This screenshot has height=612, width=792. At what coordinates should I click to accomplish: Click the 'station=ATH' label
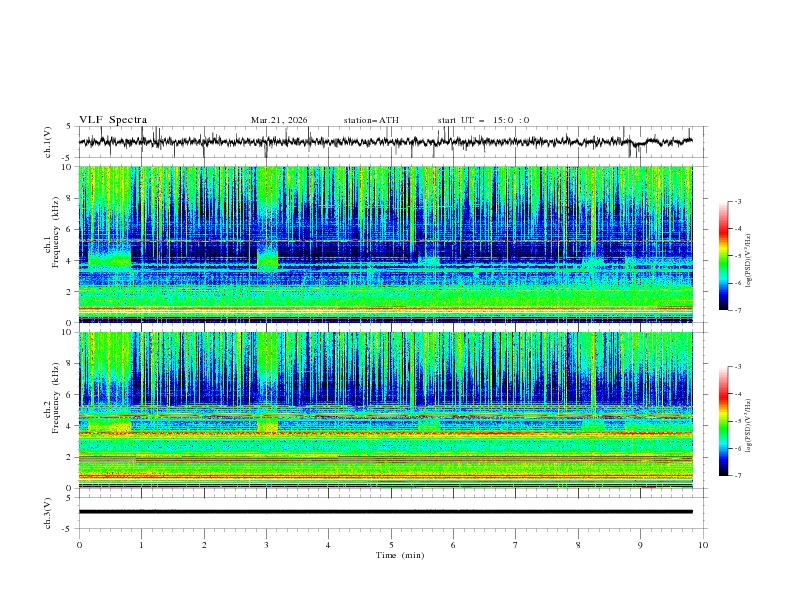point(371,120)
